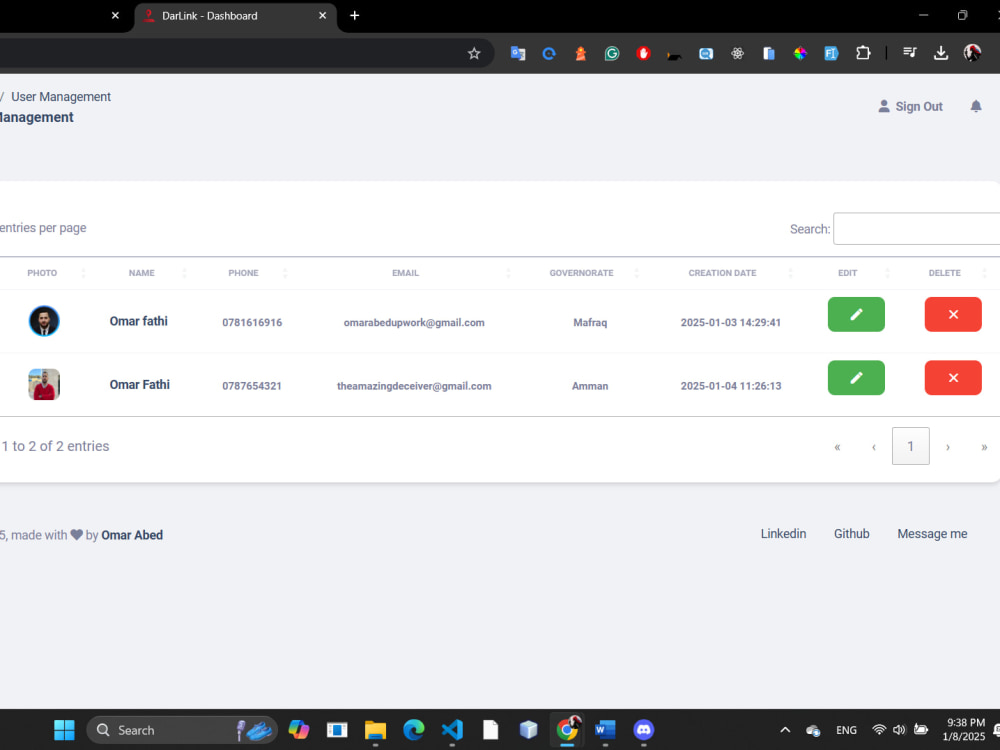The width and height of the screenshot is (1000, 750).
Task: Sort table by Phone column
Action: (244, 273)
